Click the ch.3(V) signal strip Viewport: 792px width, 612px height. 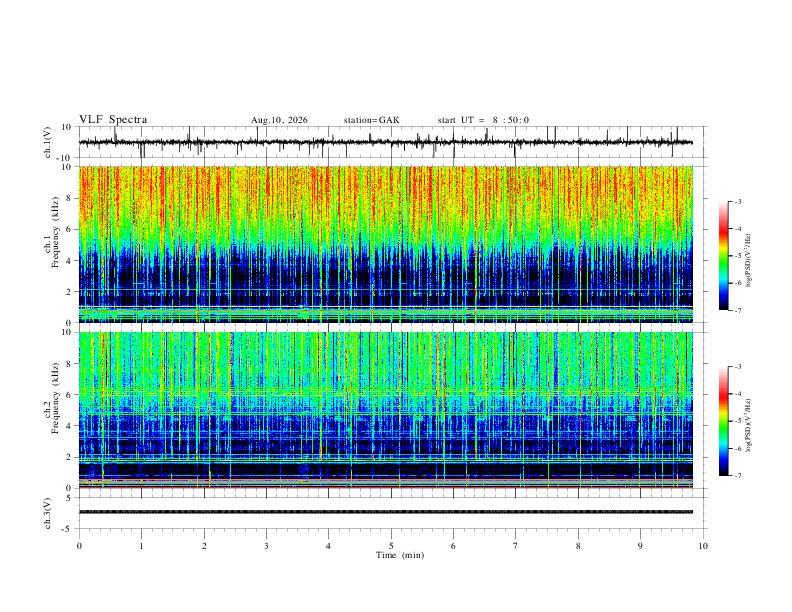click(385, 513)
